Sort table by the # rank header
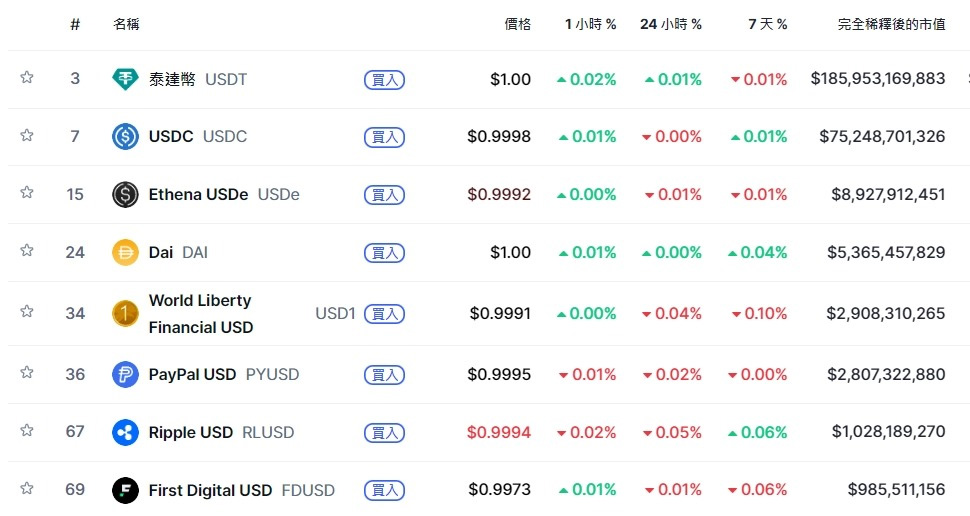970x516 pixels. tap(75, 24)
